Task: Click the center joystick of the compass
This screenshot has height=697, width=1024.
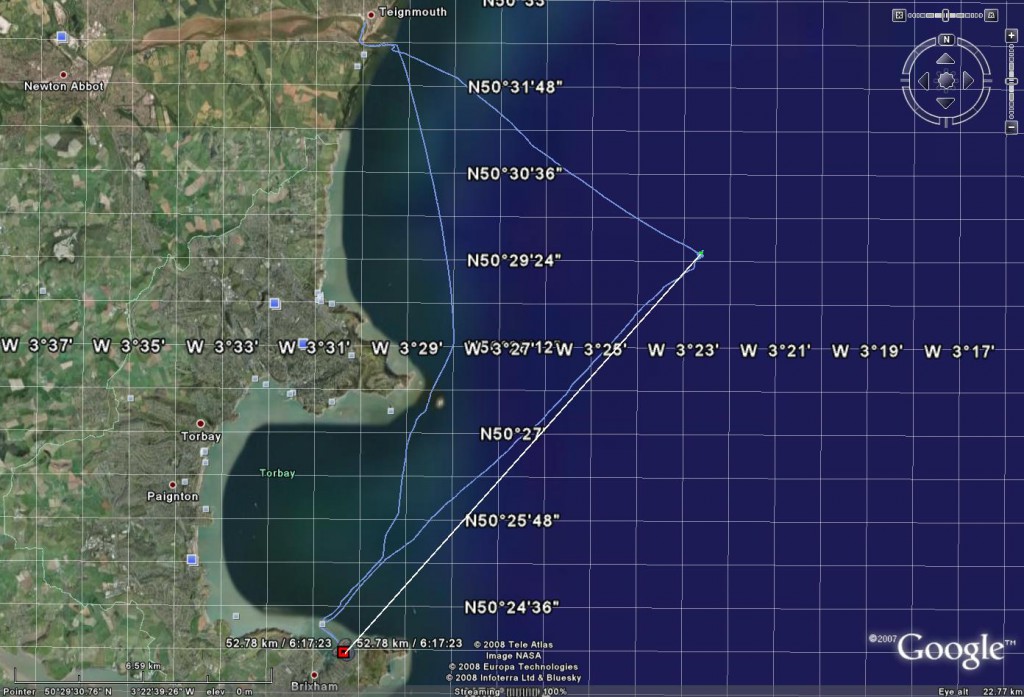Action: click(946, 81)
